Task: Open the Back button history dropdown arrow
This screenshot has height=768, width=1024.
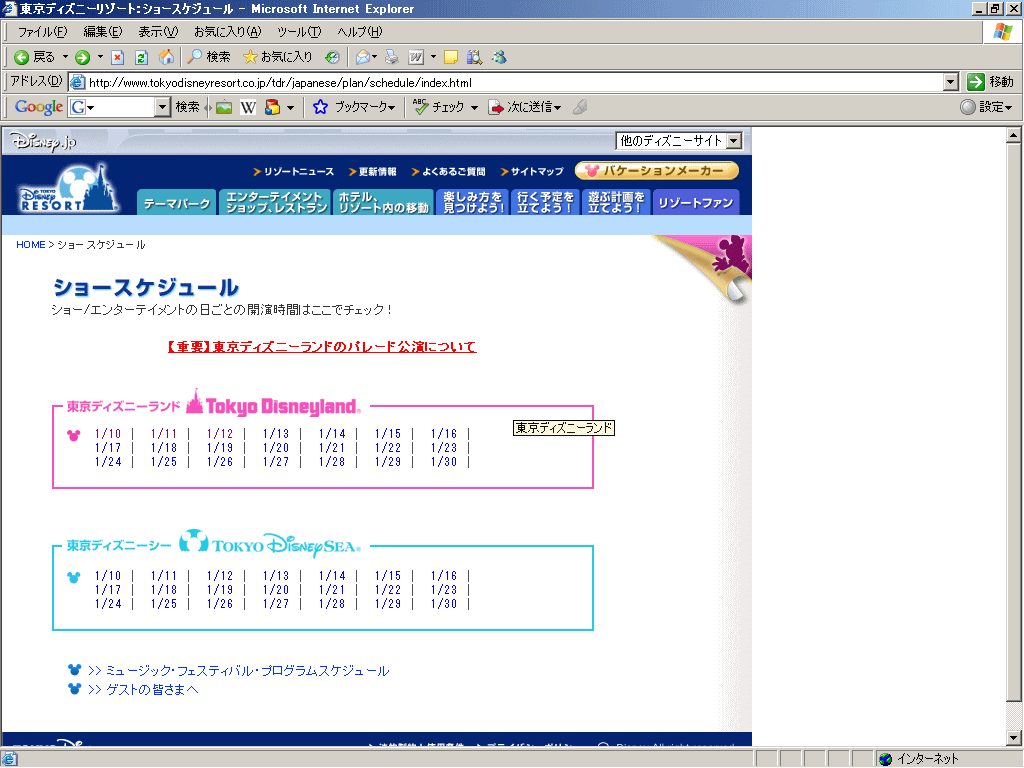Action: point(65,57)
